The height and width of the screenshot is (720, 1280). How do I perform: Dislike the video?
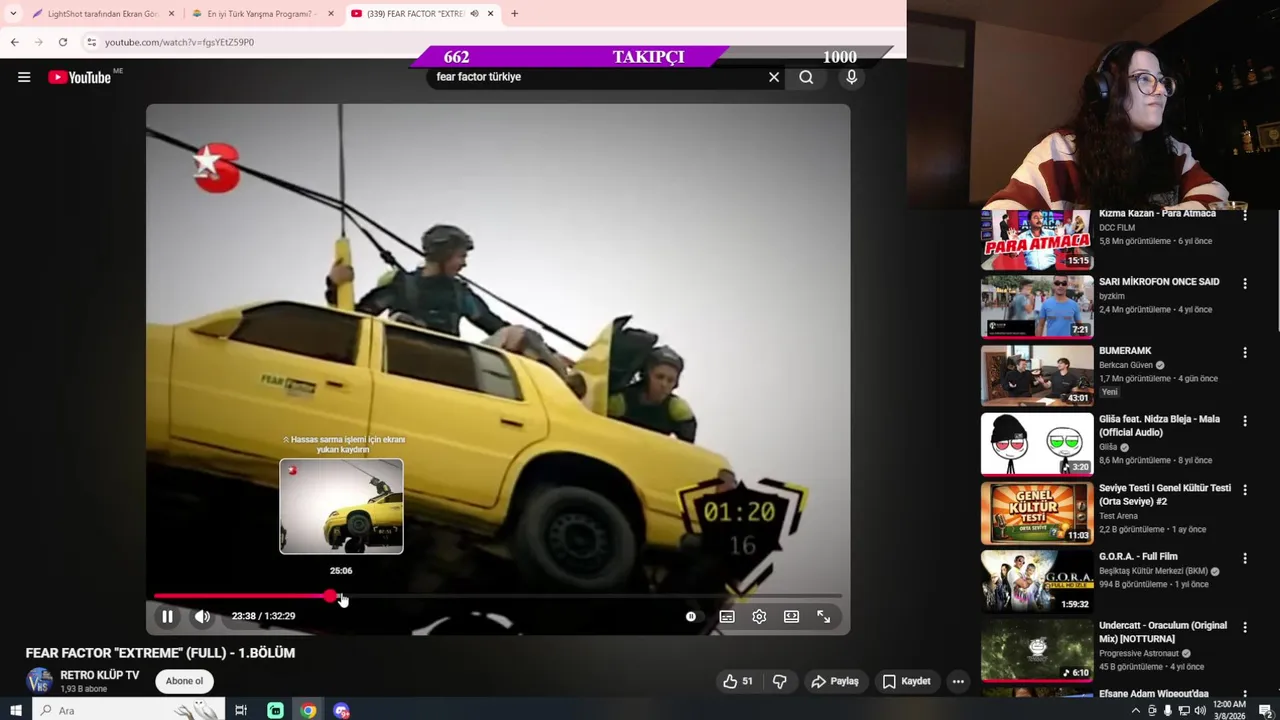click(x=779, y=681)
